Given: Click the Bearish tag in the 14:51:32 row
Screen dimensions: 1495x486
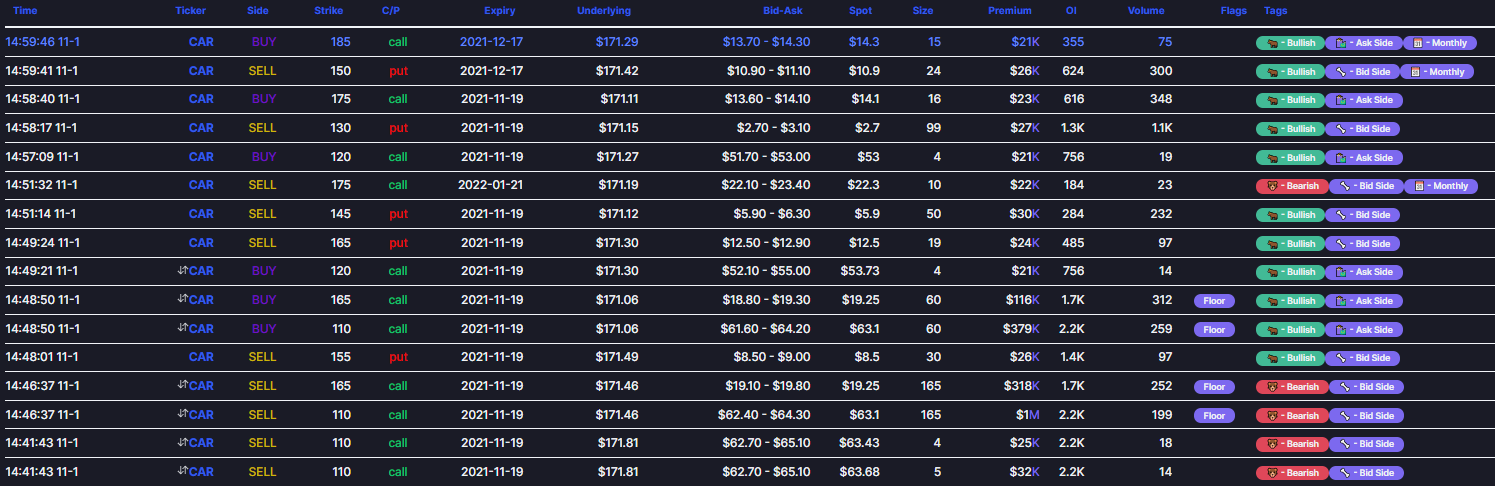Looking at the screenshot, I should (x=1292, y=186).
